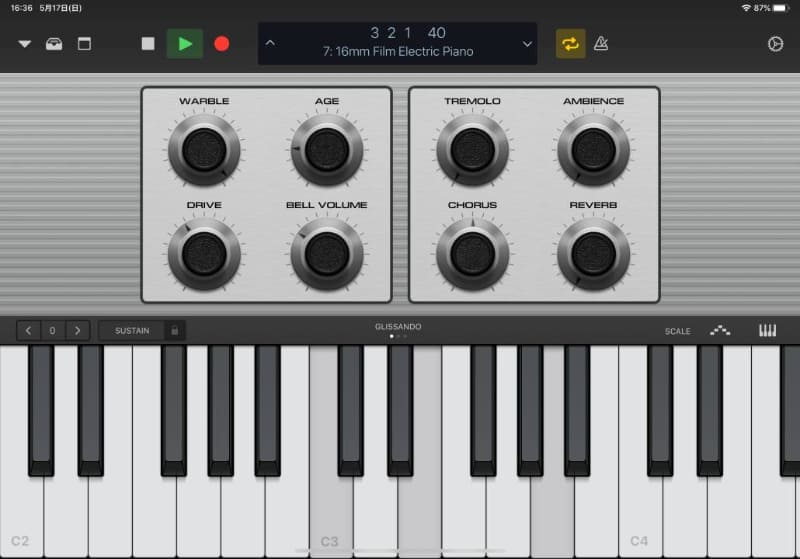The image size is (800, 559).
Task: Open the sound browser icon
Action: pyautogui.click(x=54, y=44)
